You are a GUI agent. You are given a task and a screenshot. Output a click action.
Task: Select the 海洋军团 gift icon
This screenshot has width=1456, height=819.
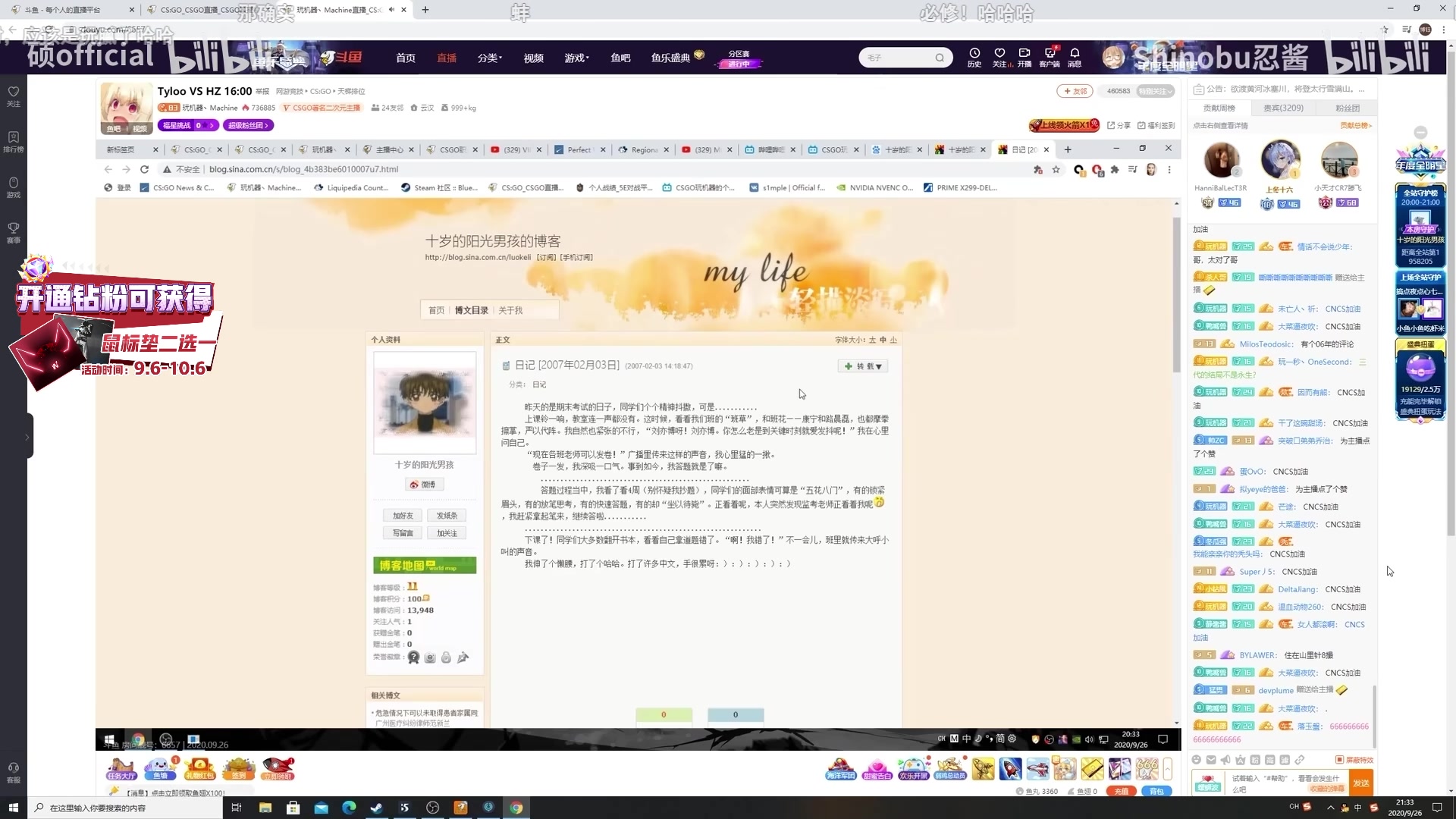click(x=841, y=768)
